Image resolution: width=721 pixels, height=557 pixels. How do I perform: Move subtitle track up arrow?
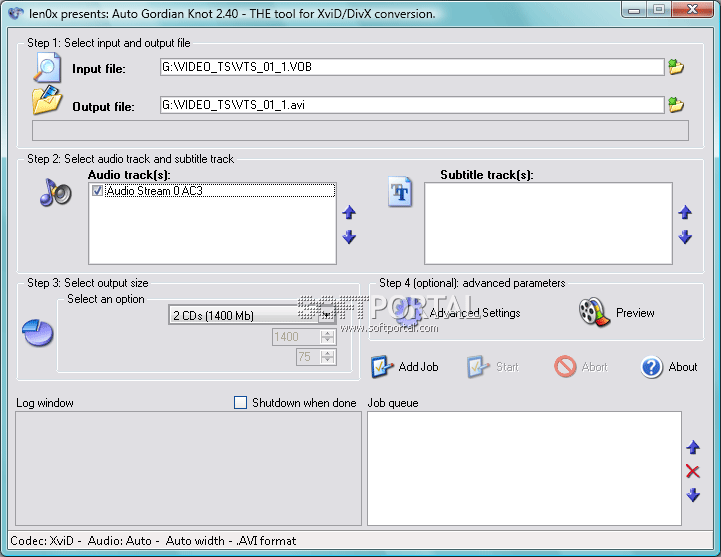pos(685,213)
